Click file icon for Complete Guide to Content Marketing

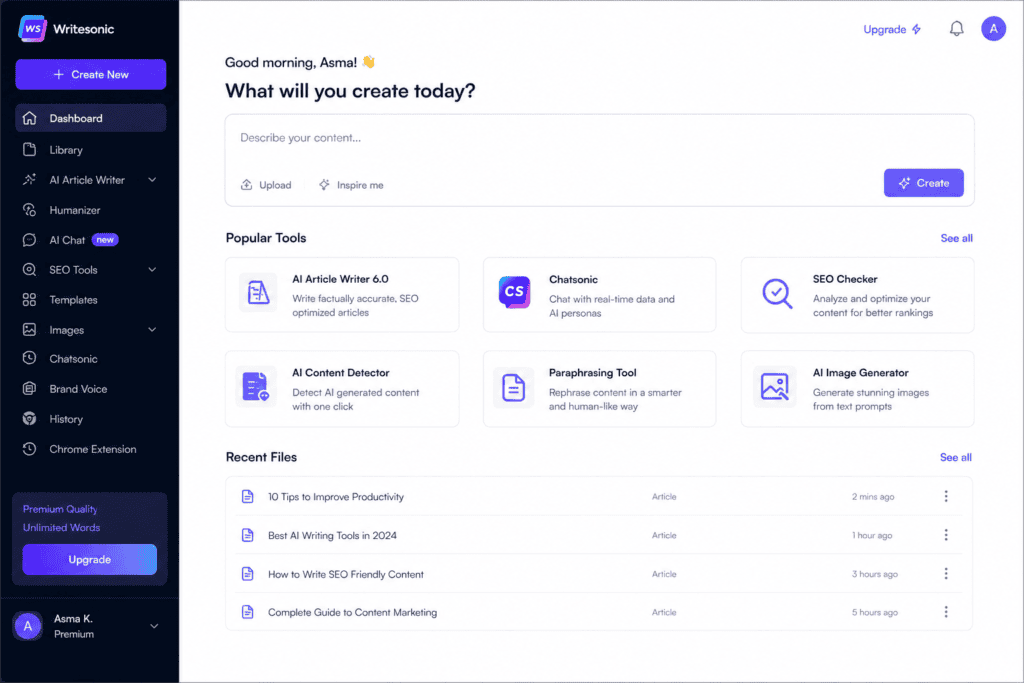[x=248, y=612]
